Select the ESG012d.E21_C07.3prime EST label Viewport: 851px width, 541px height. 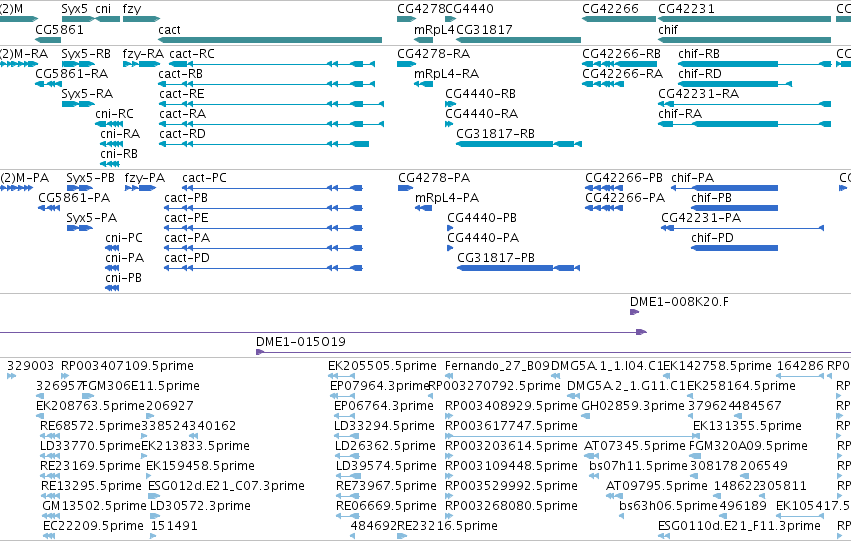point(226,486)
